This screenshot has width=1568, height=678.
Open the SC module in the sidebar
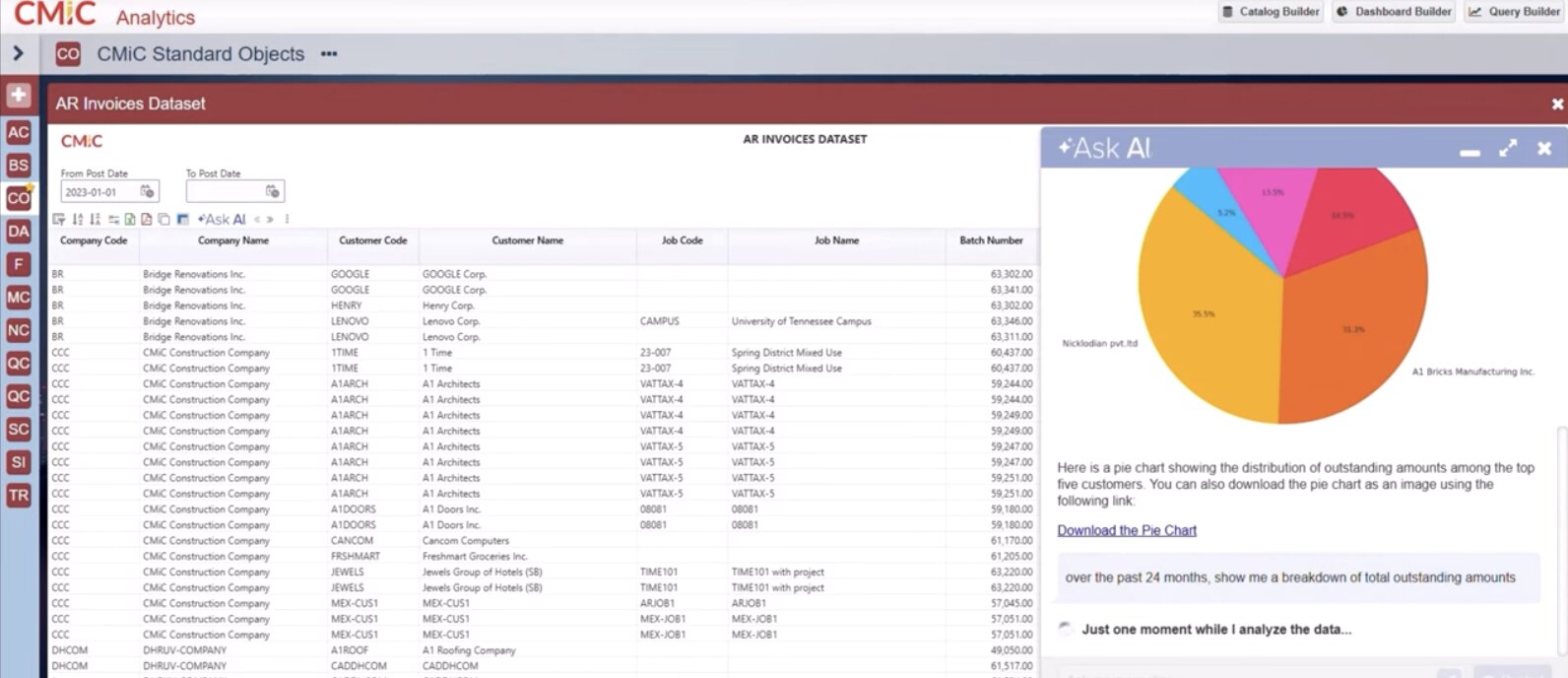(x=19, y=430)
